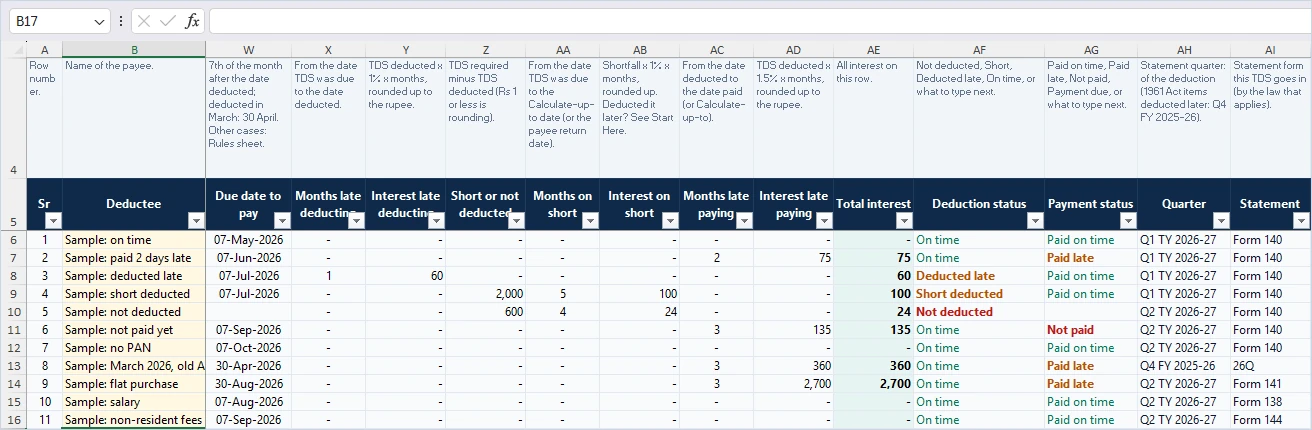Viewport: 1312px width, 430px height.
Task: Click the due date '30-Apr-2026'
Action: click(249, 366)
